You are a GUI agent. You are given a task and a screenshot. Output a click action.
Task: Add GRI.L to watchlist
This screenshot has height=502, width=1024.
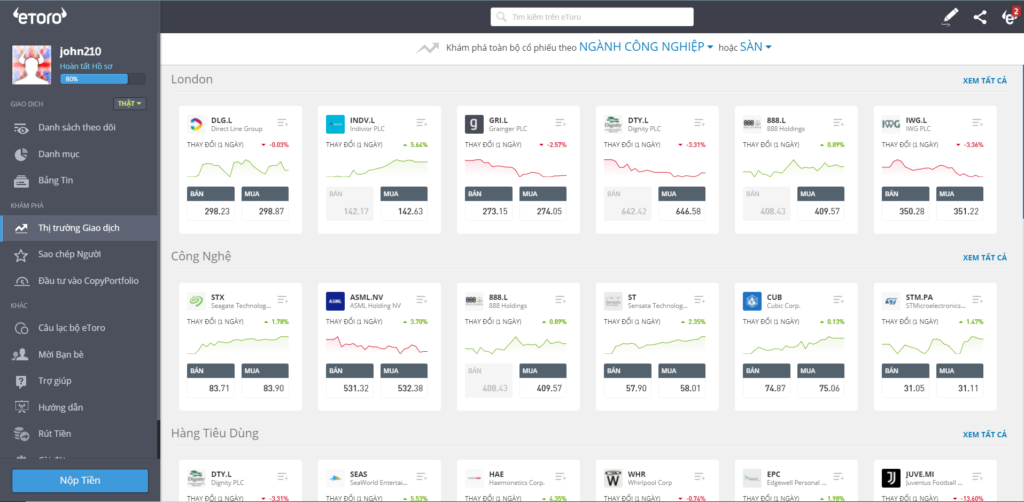click(561, 123)
